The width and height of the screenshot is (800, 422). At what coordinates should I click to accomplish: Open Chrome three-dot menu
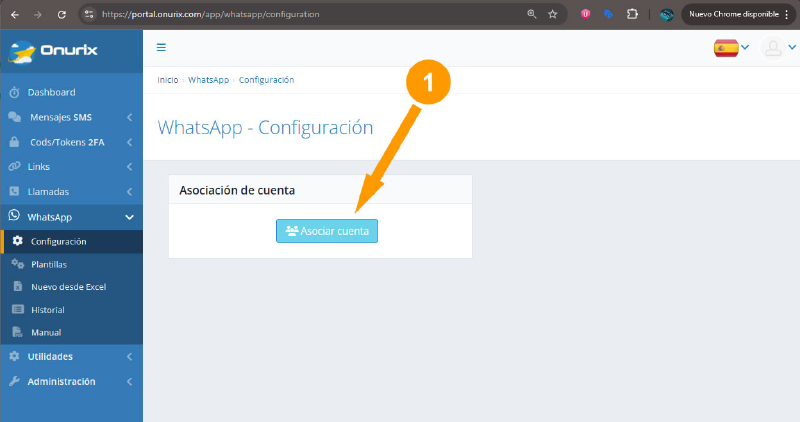[787, 14]
